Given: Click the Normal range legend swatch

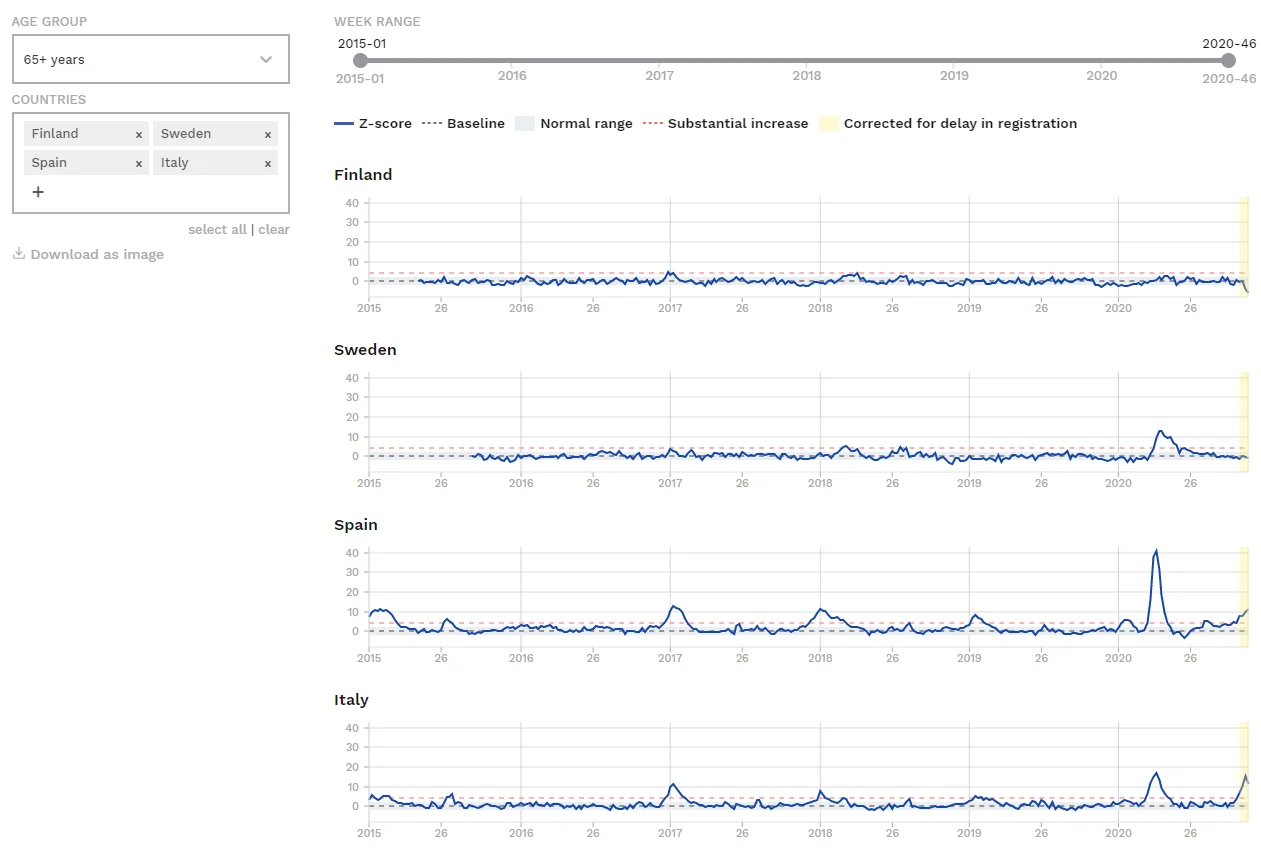Looking at the screenshot, I should (525, 124).
